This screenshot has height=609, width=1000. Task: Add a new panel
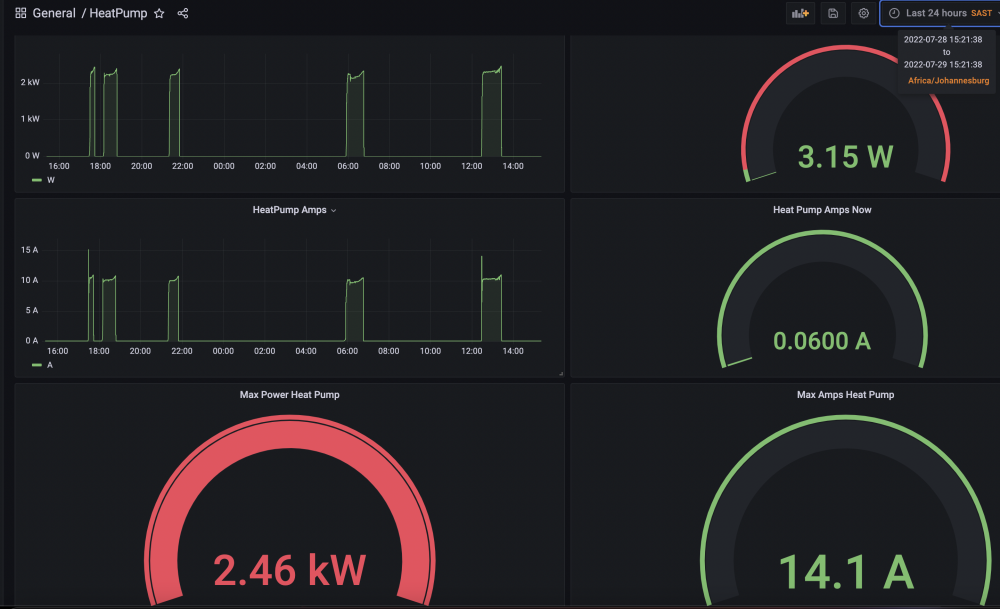[800, 13]
